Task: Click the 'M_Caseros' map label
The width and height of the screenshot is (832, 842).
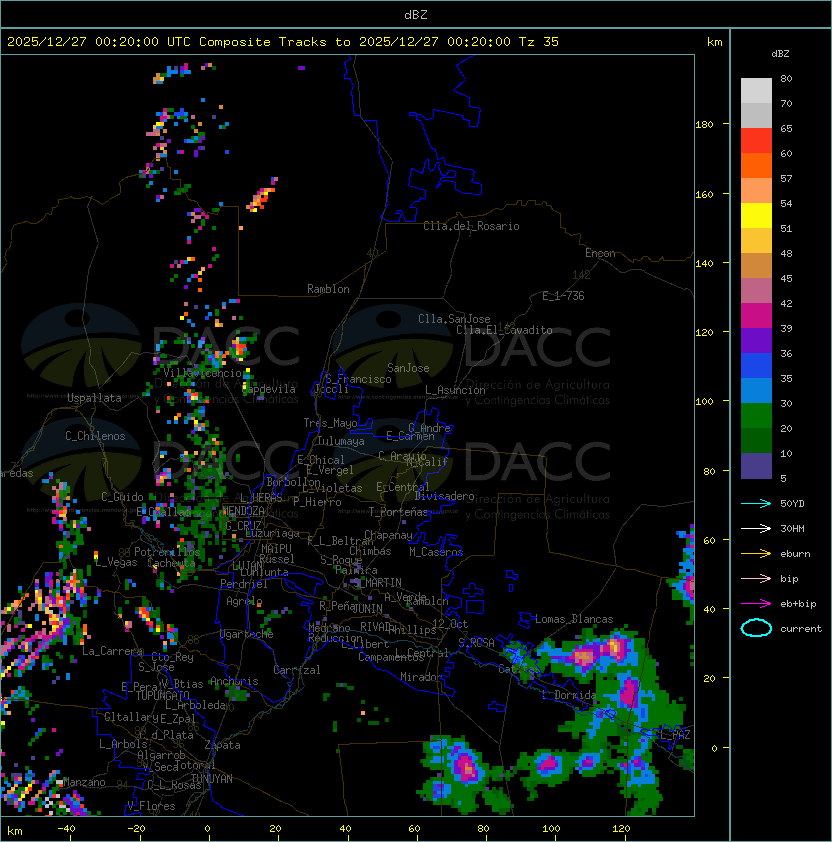Action: point(436,552)
